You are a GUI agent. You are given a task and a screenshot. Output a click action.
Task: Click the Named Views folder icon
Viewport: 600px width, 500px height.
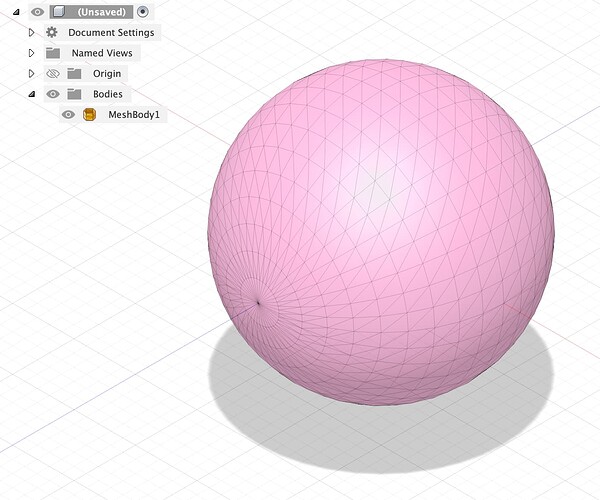pos(53,53)
